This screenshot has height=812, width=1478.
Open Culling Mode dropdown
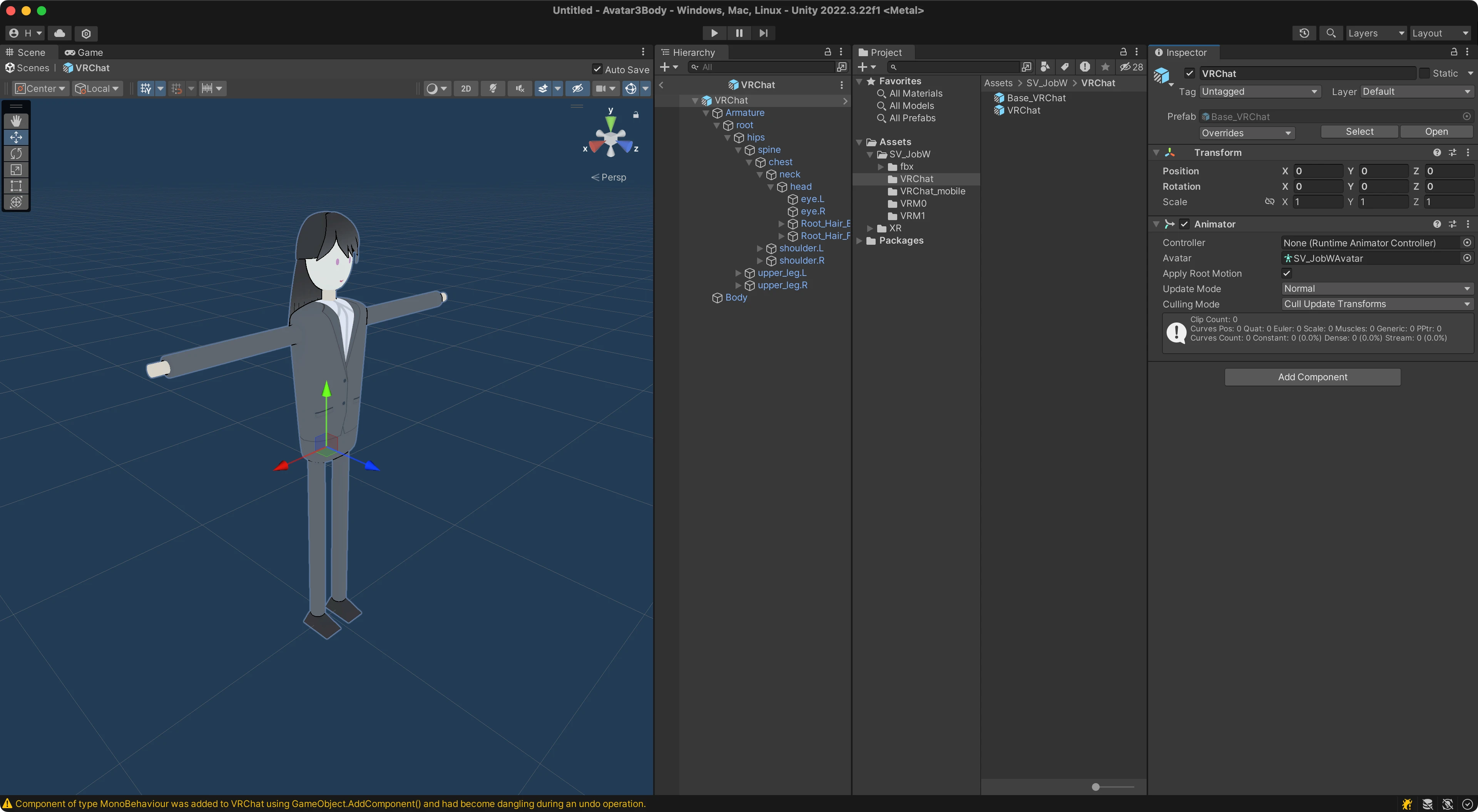coord(1377,304)
